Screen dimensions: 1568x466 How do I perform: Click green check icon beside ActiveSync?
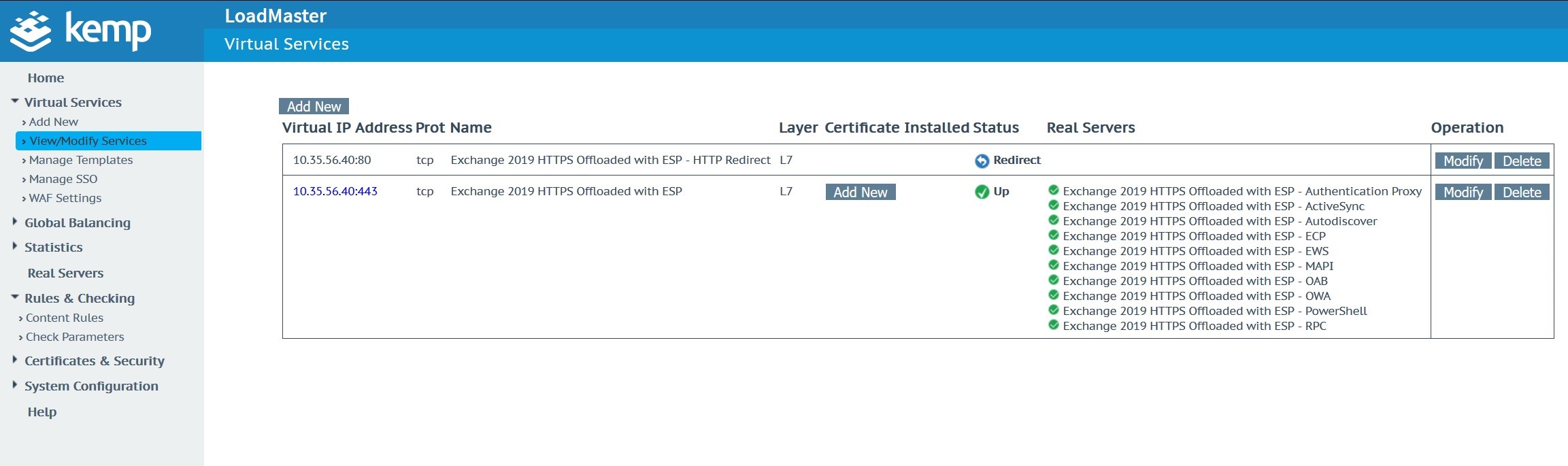[x=1054, y=205]
